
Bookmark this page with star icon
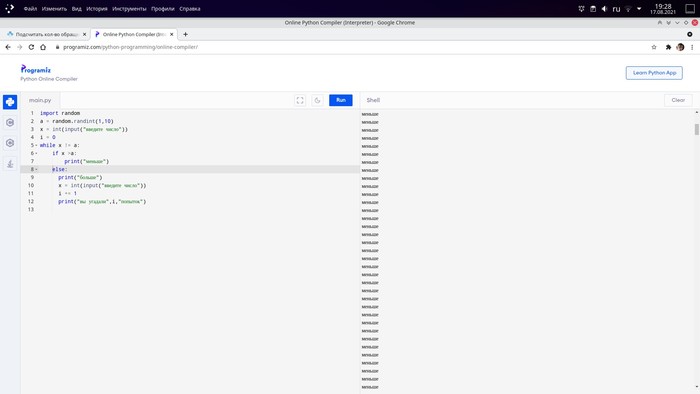click(654, 47)
